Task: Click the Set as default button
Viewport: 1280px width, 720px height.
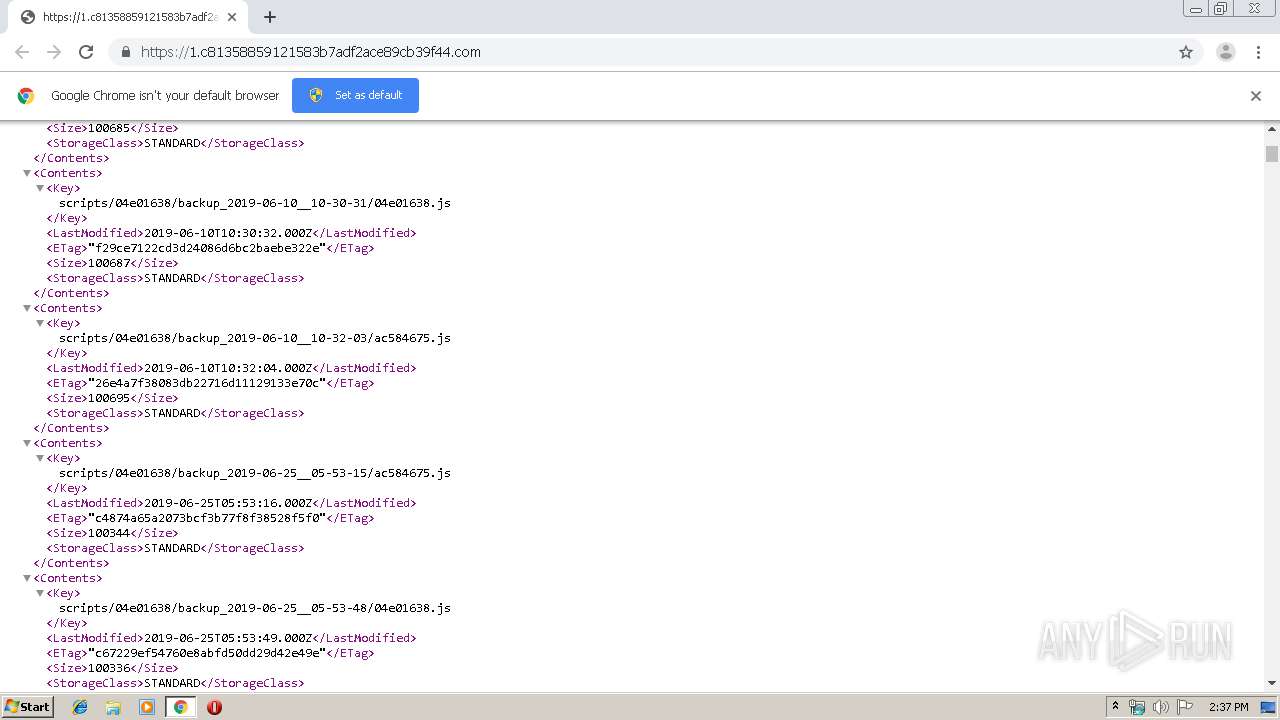Action: (355, 95)
